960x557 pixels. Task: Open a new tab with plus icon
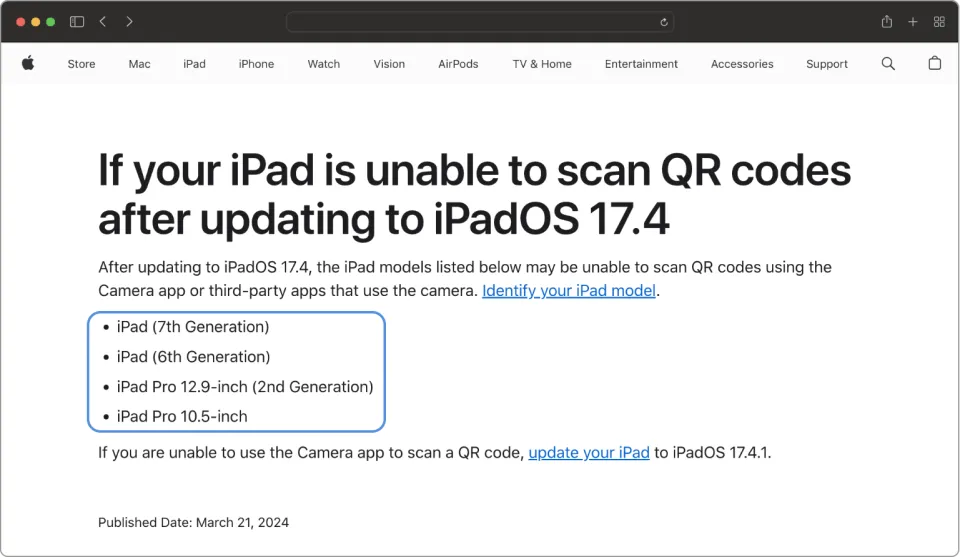pos(912,21)
